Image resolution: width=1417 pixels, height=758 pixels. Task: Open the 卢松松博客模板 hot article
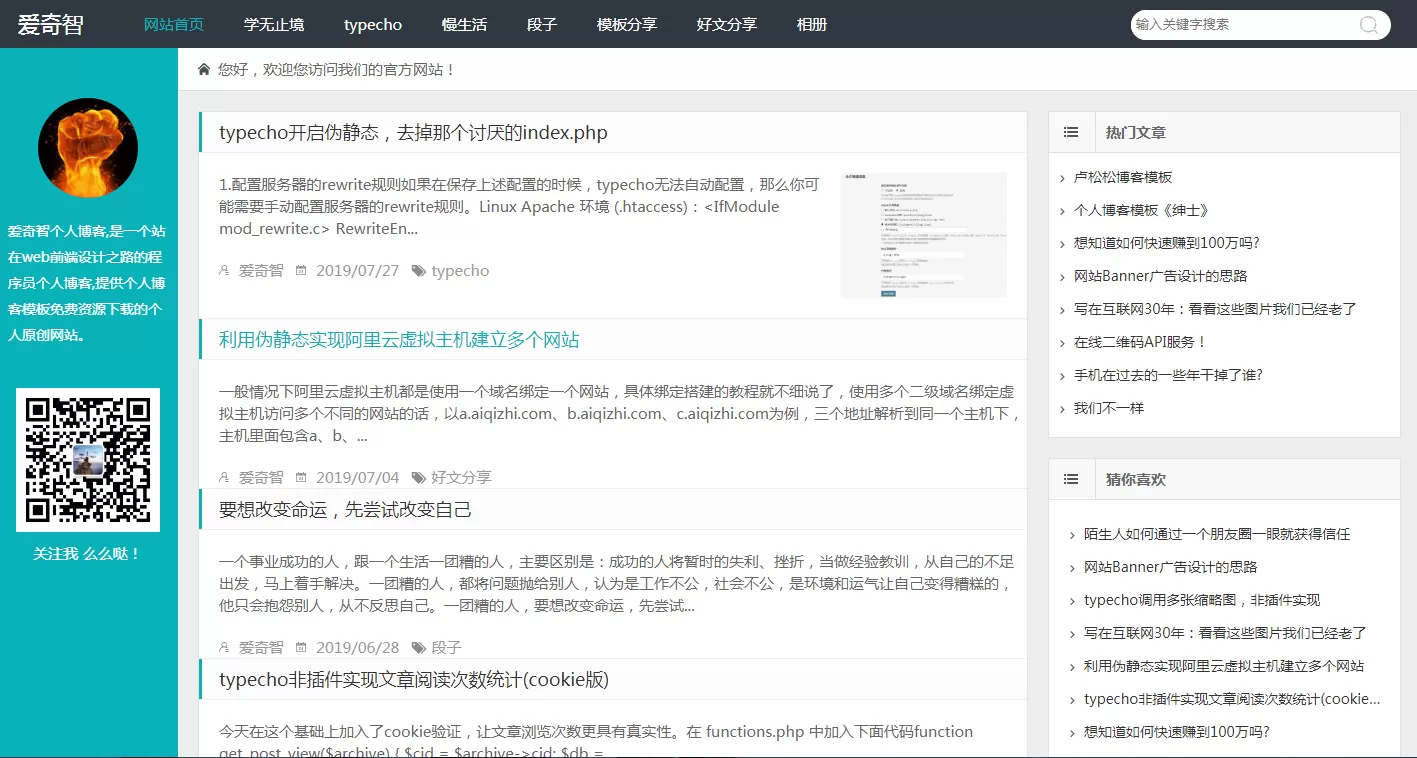(x=1122, y=177)
